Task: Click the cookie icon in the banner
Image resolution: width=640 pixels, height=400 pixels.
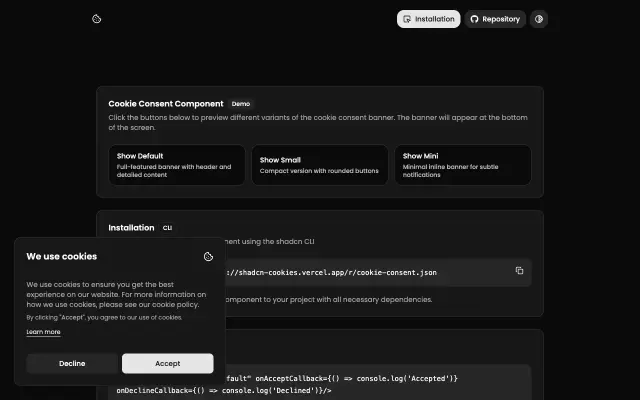Action: [208, 256]
